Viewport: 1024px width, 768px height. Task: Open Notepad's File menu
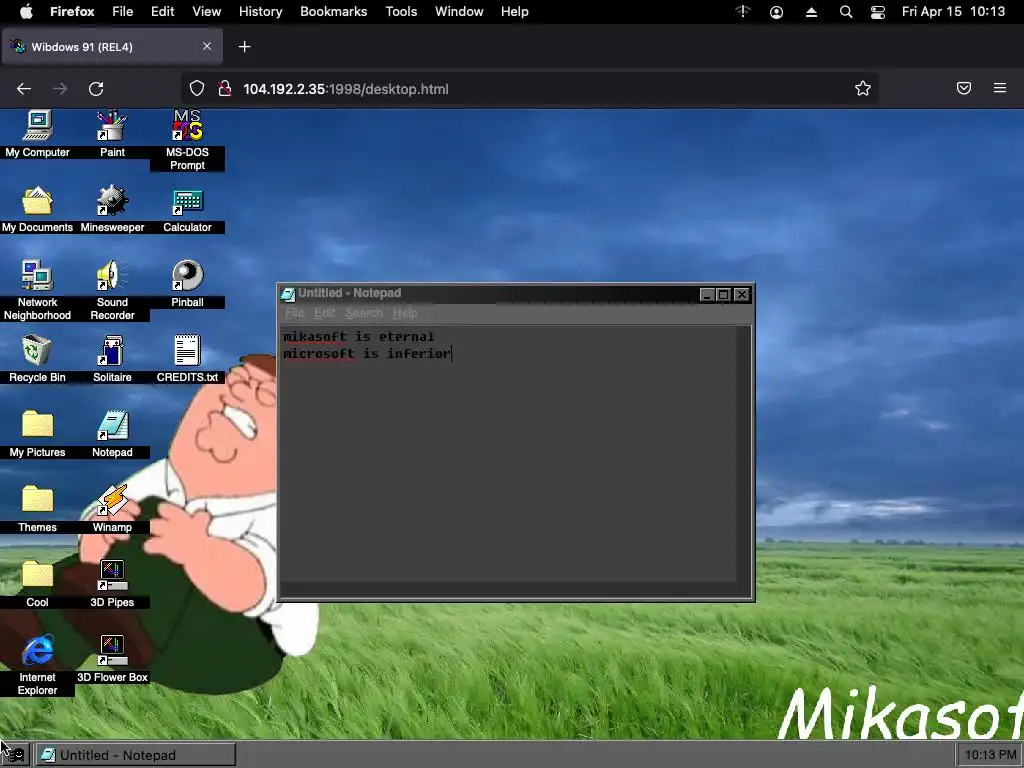point(295,313)
